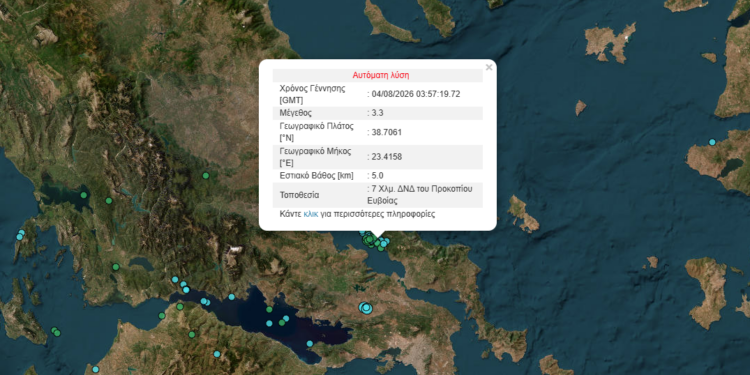Click the origin time value 04/08/2026 03:57:19.72
The image size is (750, 375).
coord(416,94)
